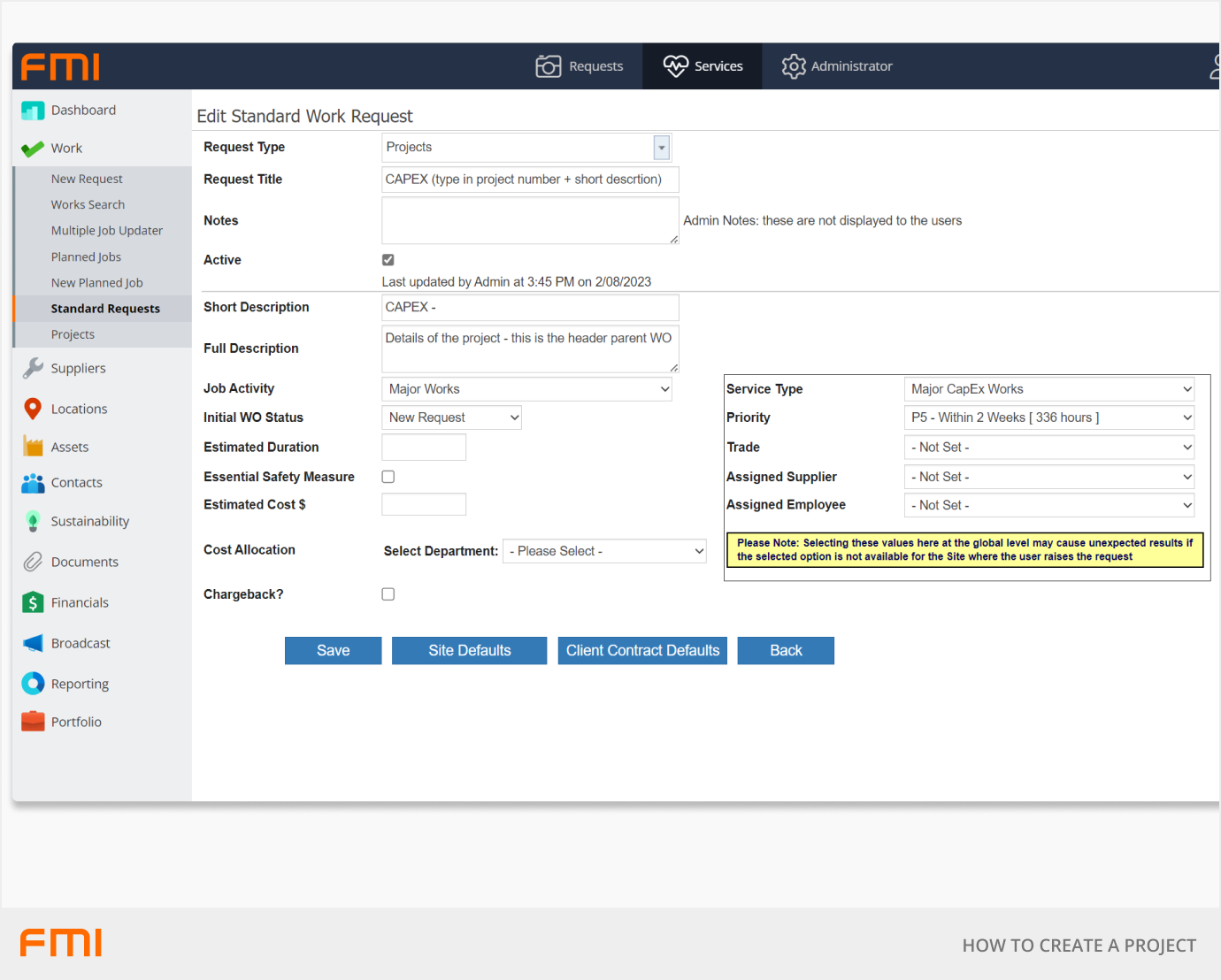Screen dimensions: 1221x980
Task: Click the Broadcast megaphone icon
Action: (33, 643)
